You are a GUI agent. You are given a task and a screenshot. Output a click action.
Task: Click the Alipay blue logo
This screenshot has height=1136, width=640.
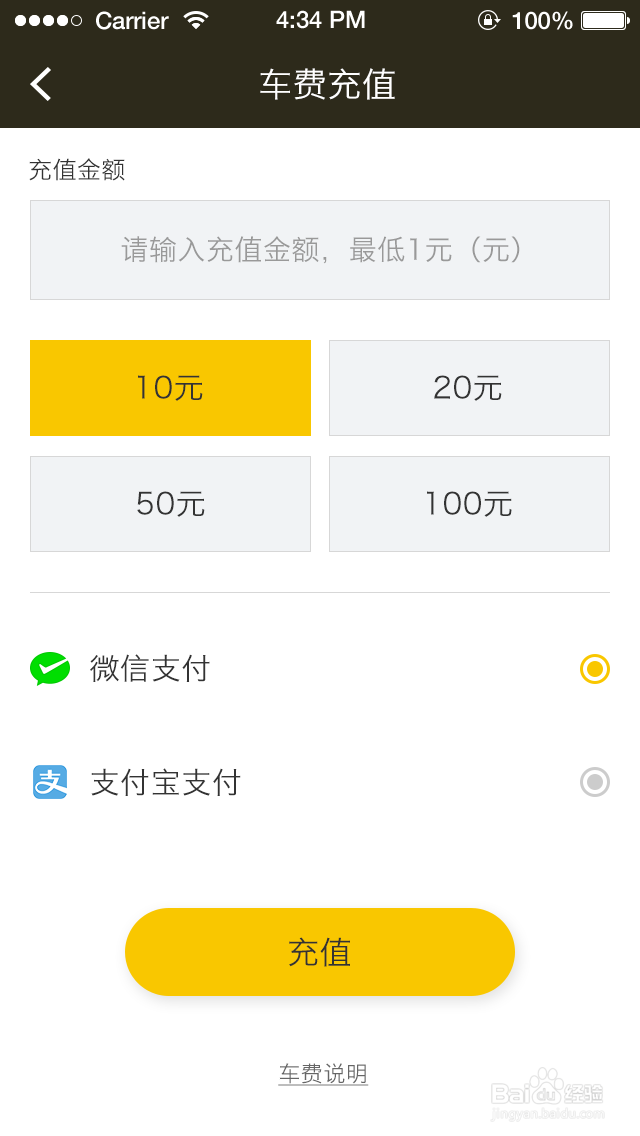(50, 782)
